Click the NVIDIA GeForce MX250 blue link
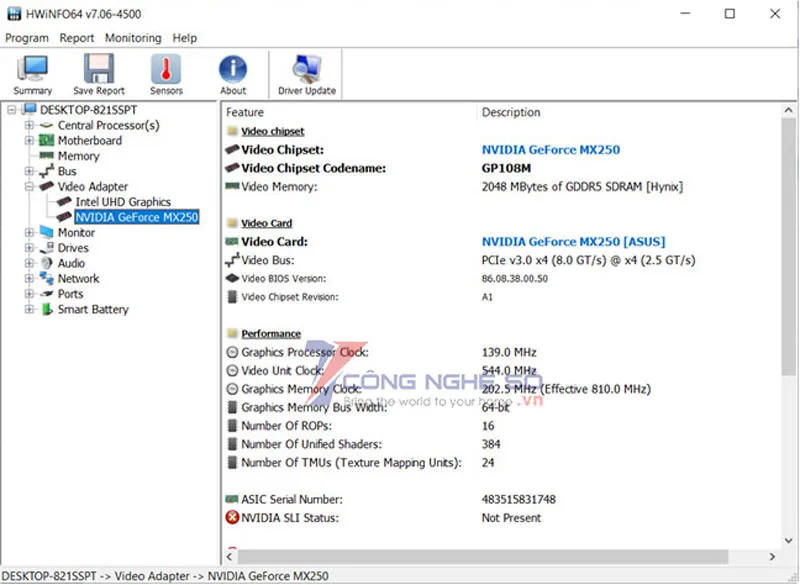This screenshot has height=585, width=800. (x=551, y=149)
